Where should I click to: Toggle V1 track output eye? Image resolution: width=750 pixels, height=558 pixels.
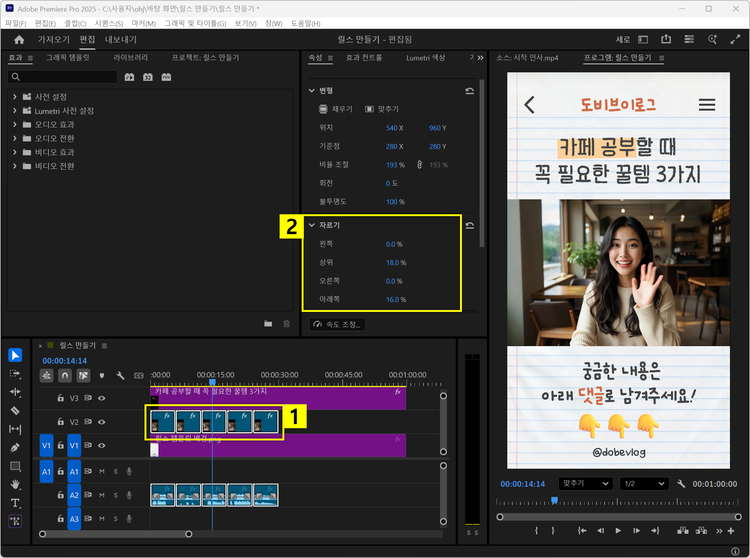point(102,445)
